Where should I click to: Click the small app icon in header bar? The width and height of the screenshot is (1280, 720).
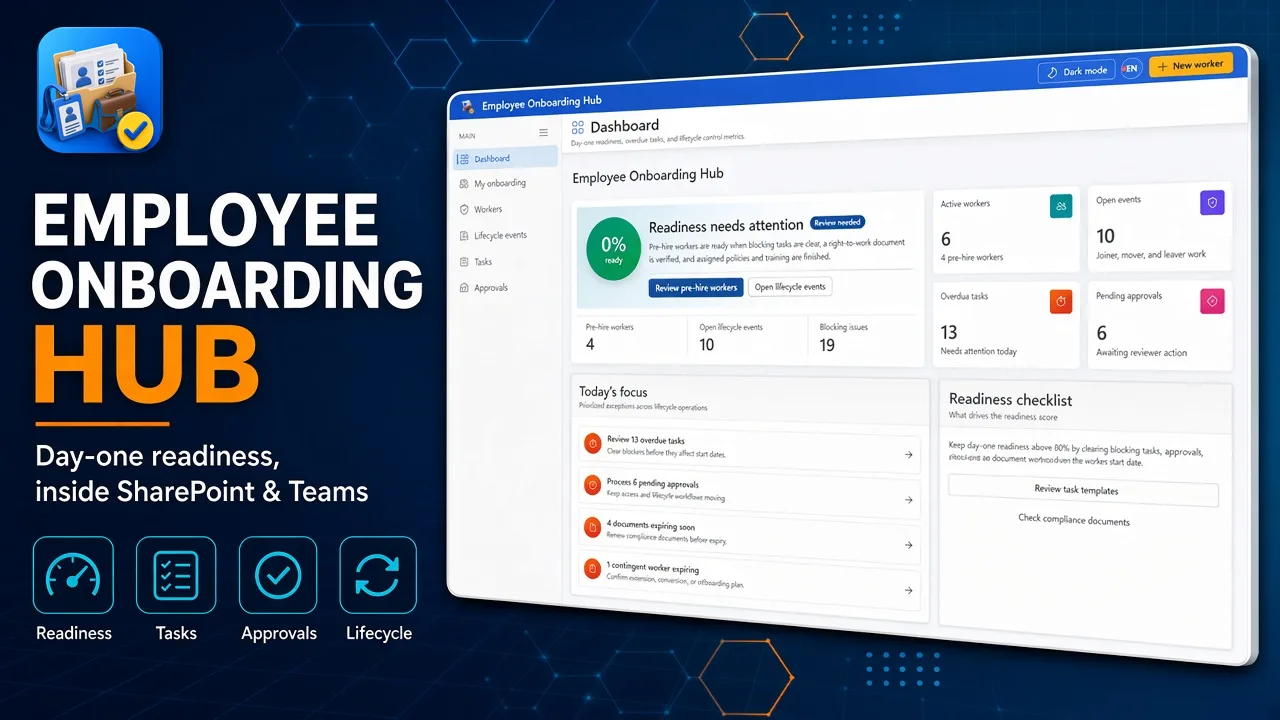click(467, 107)
